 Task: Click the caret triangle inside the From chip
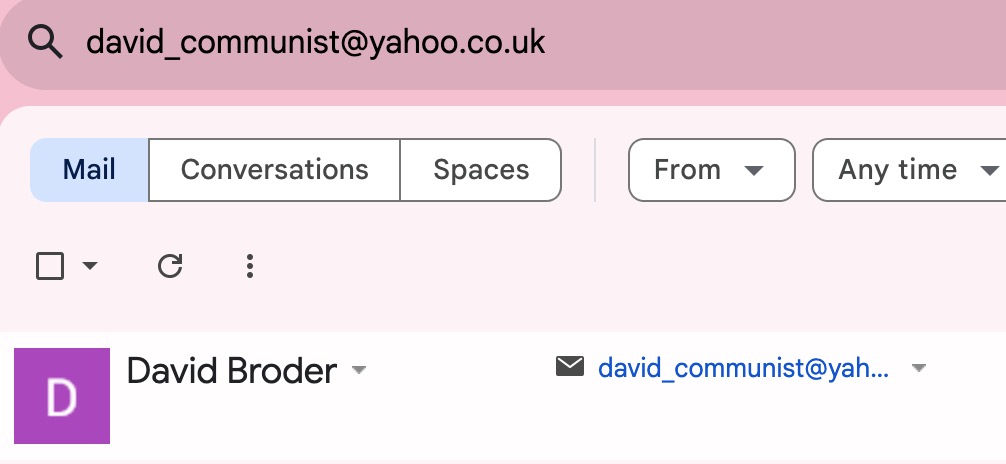click(x=754, y=171)
